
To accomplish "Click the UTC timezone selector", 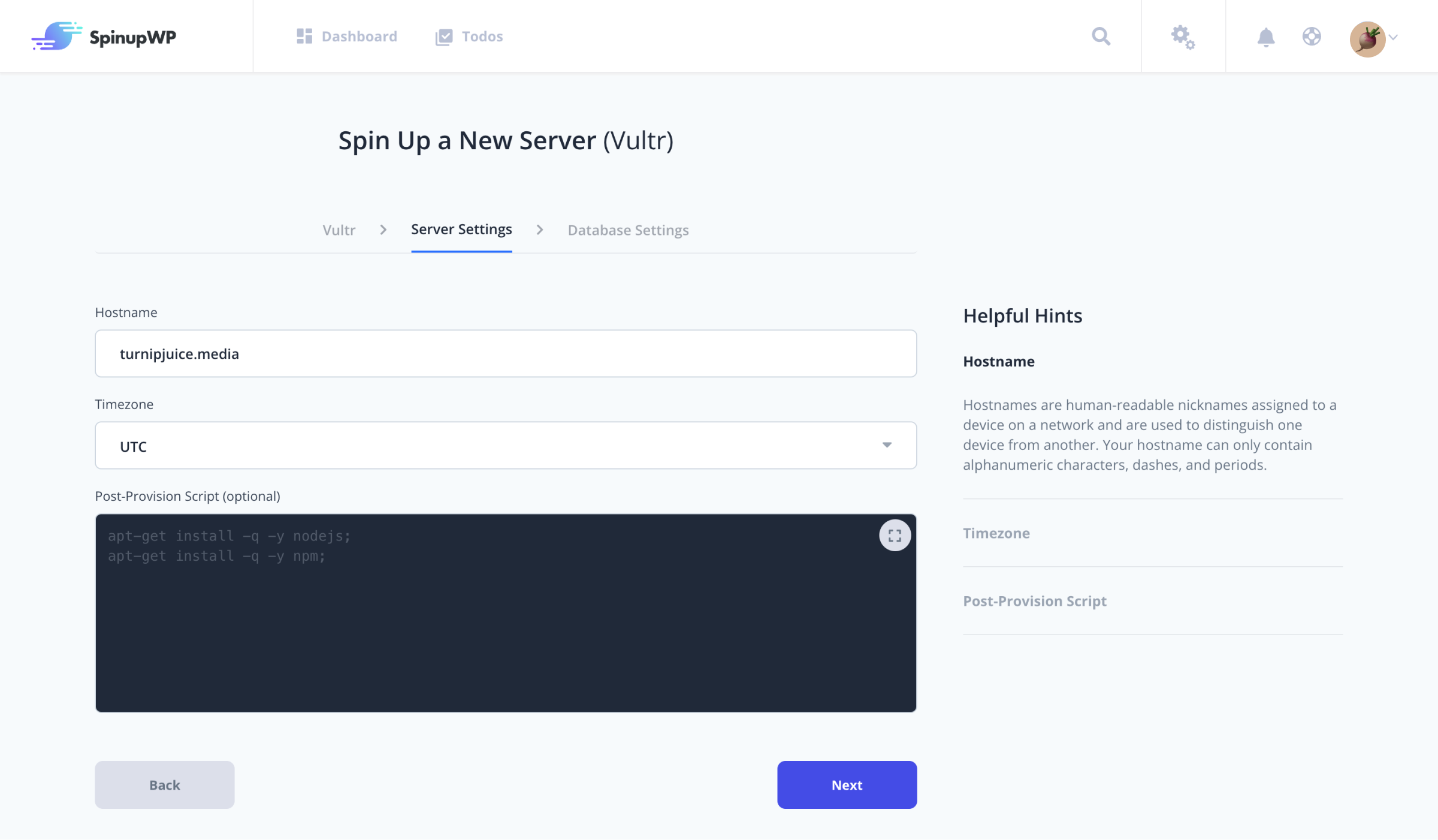I will point(505,445).
